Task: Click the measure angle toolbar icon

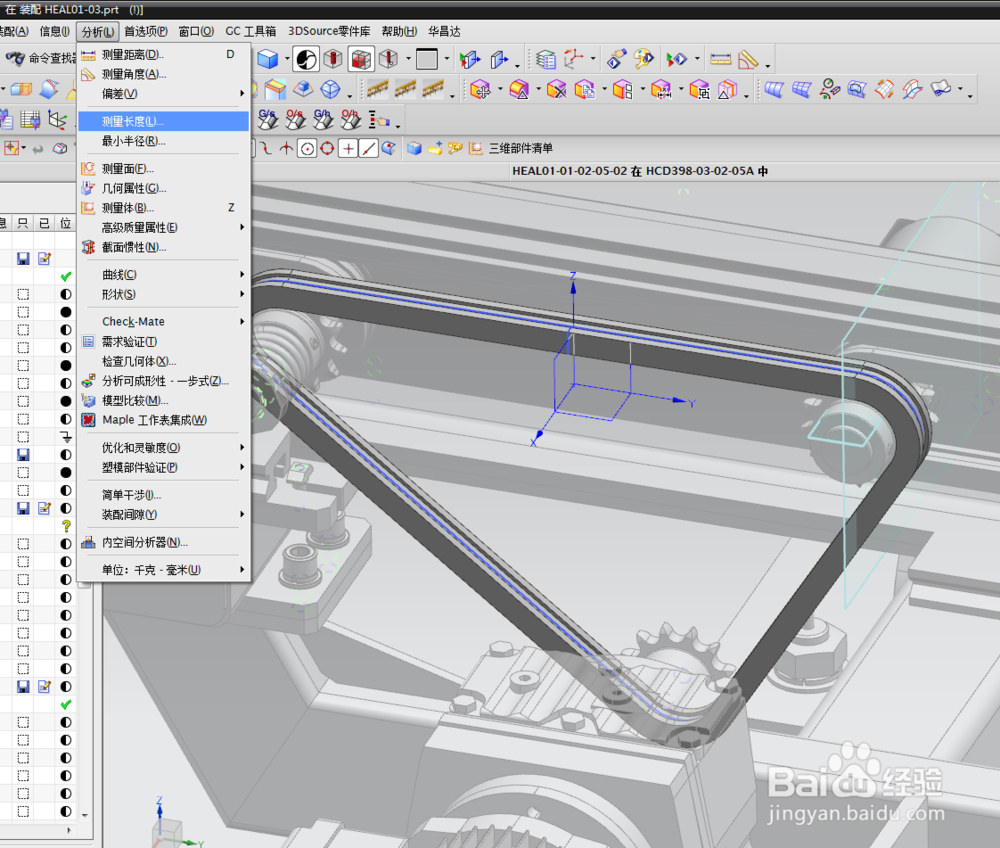Action: pos(747,59)
